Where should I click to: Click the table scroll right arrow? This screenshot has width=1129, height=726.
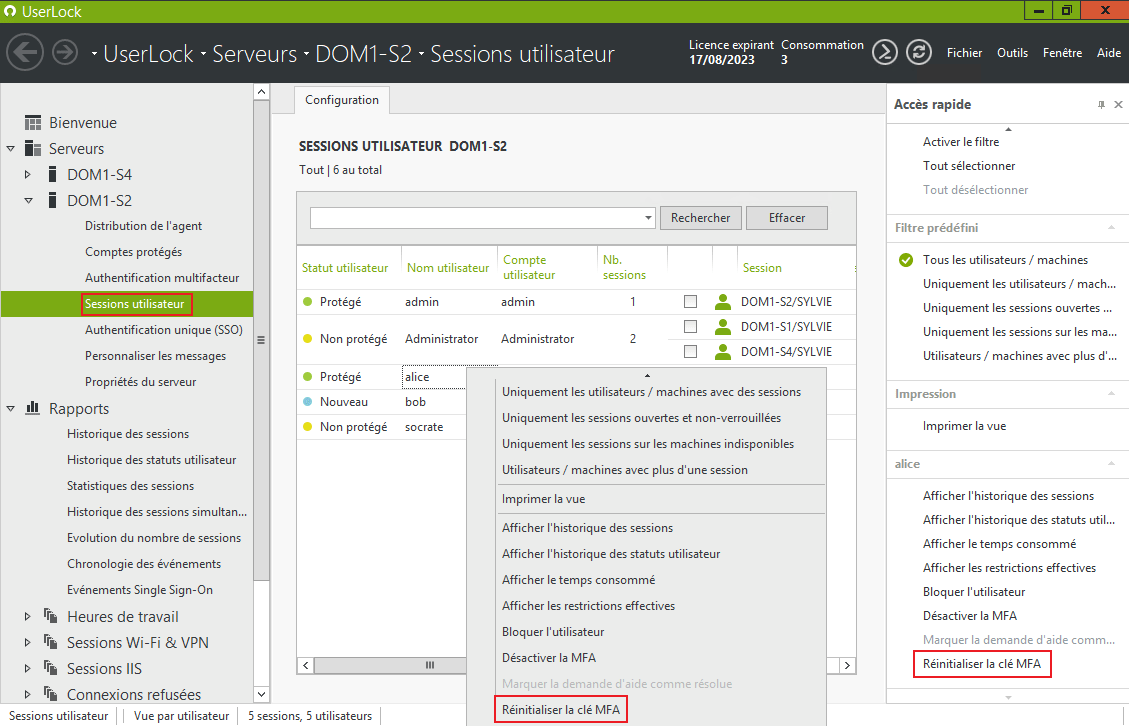847,665
